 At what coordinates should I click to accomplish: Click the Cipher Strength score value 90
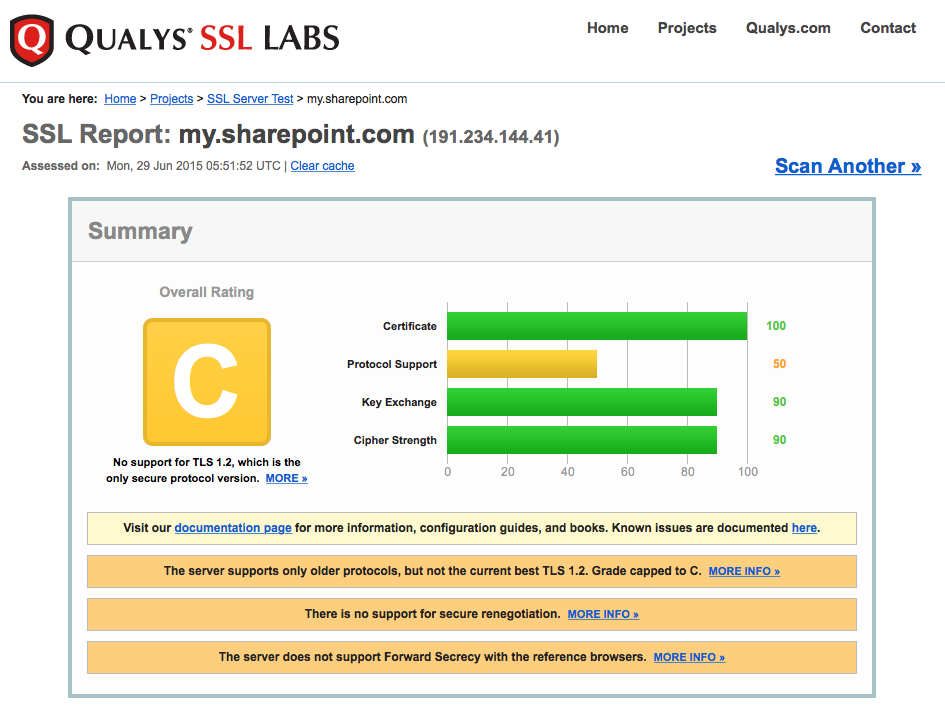[x=779, y=440]
